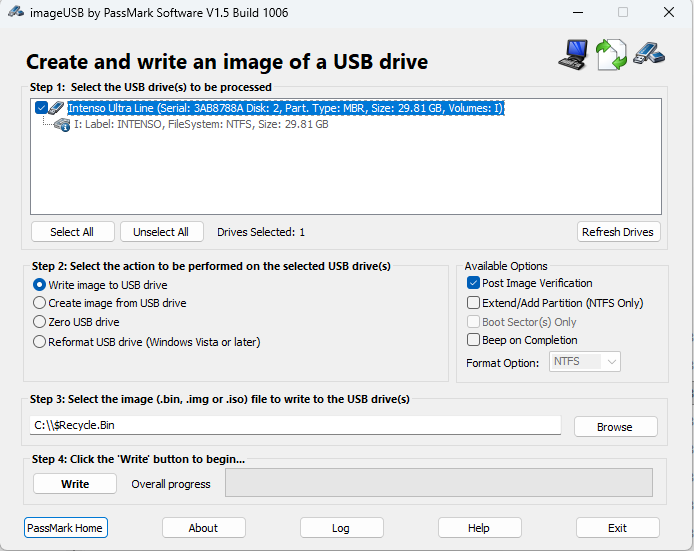Open Help
Image resolution: width=694 pixels, height=551 pixels.
479,528
